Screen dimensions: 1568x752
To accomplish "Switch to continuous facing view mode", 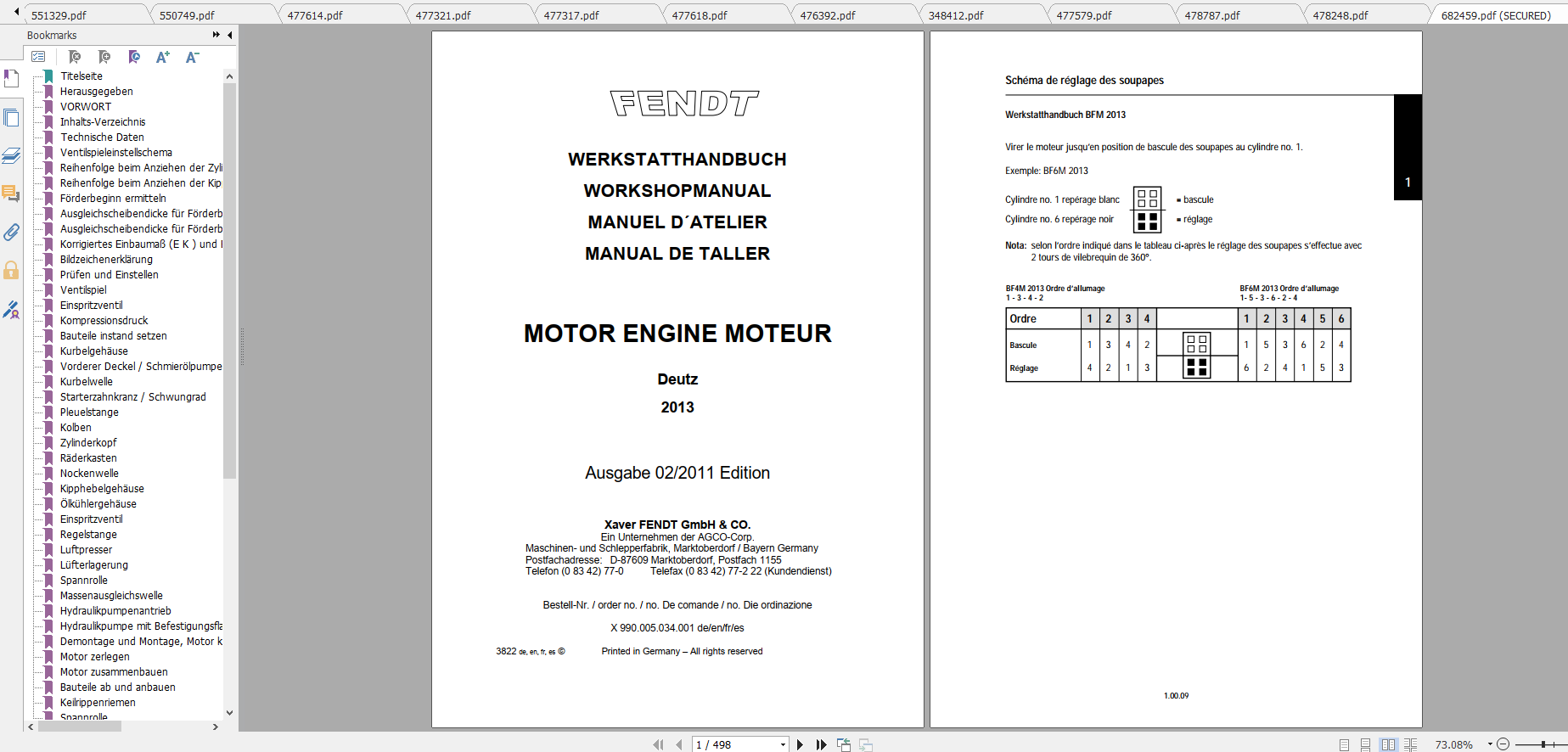I will pyautogui.click(x=1410, y=744).
